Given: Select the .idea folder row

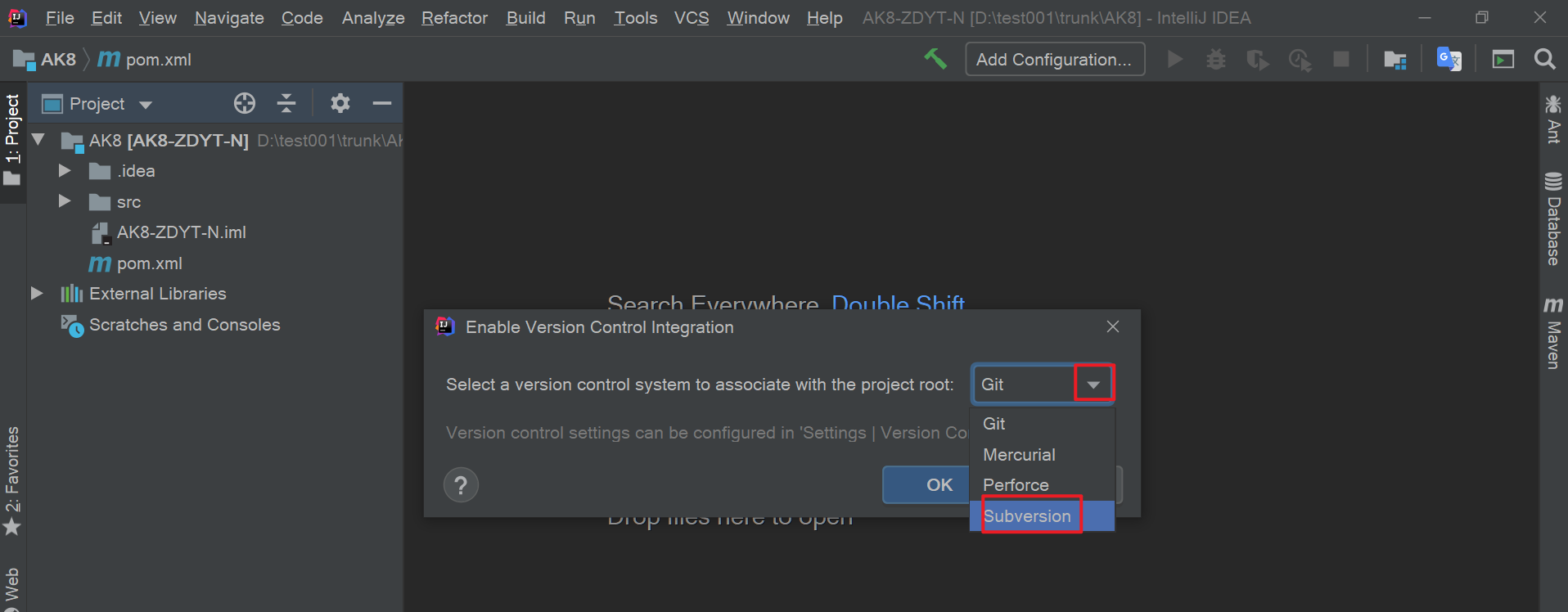Looking at the screenshot, I should 216,171.
